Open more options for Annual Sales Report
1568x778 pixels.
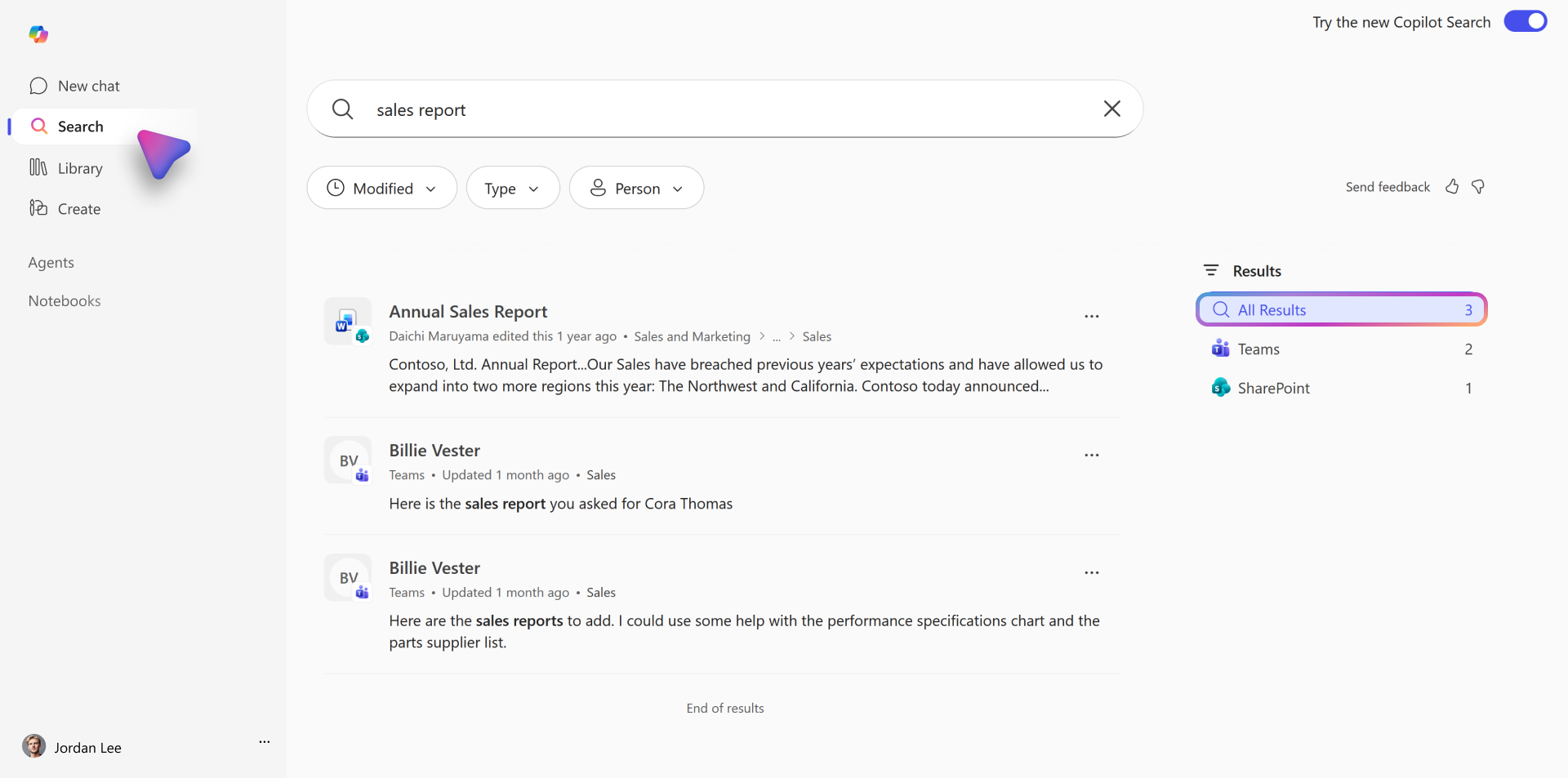tap(1092, 317)
